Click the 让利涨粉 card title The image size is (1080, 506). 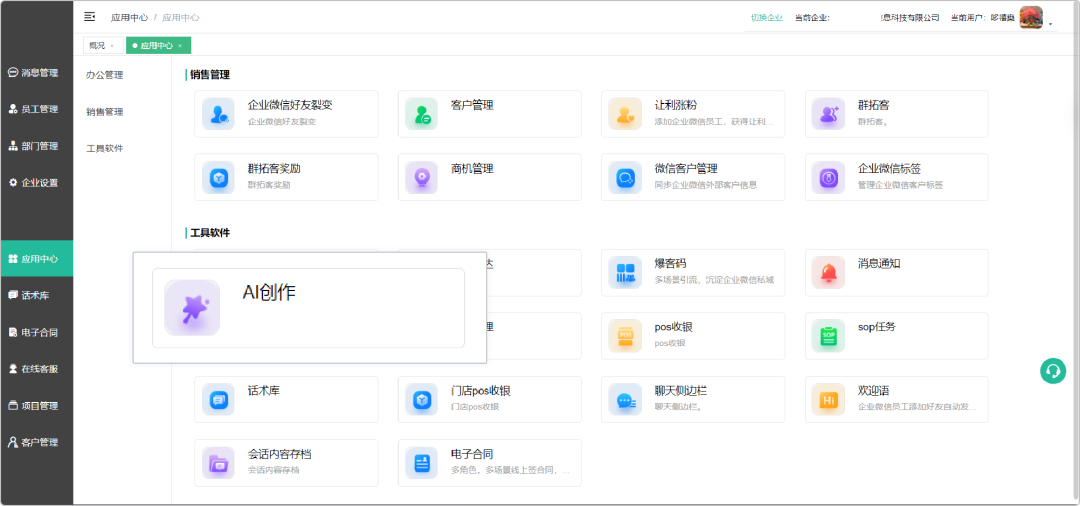click(676, 105)
